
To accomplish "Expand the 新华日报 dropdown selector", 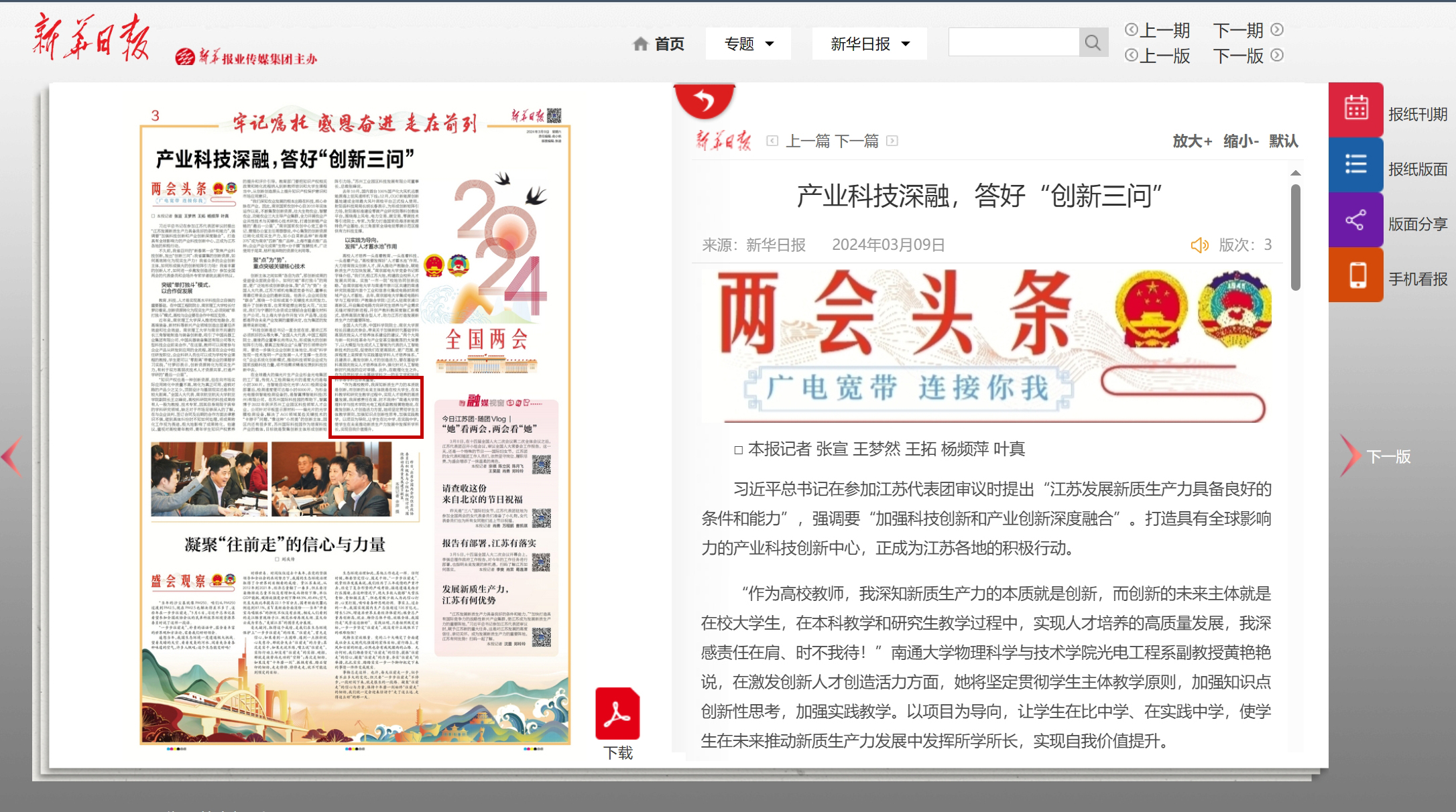I will tap(869, 44).
